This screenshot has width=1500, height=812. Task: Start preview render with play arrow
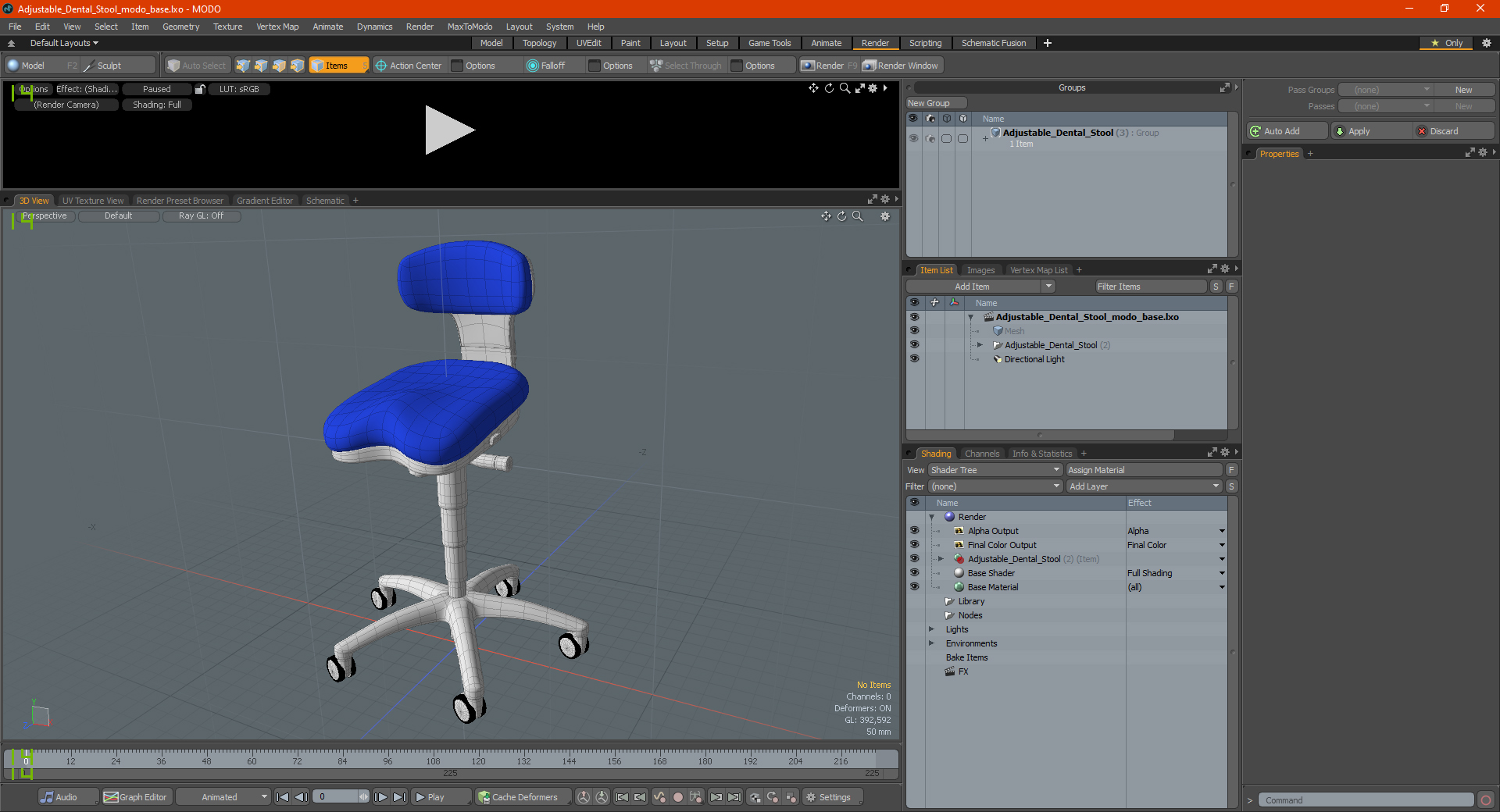(449, 130)
